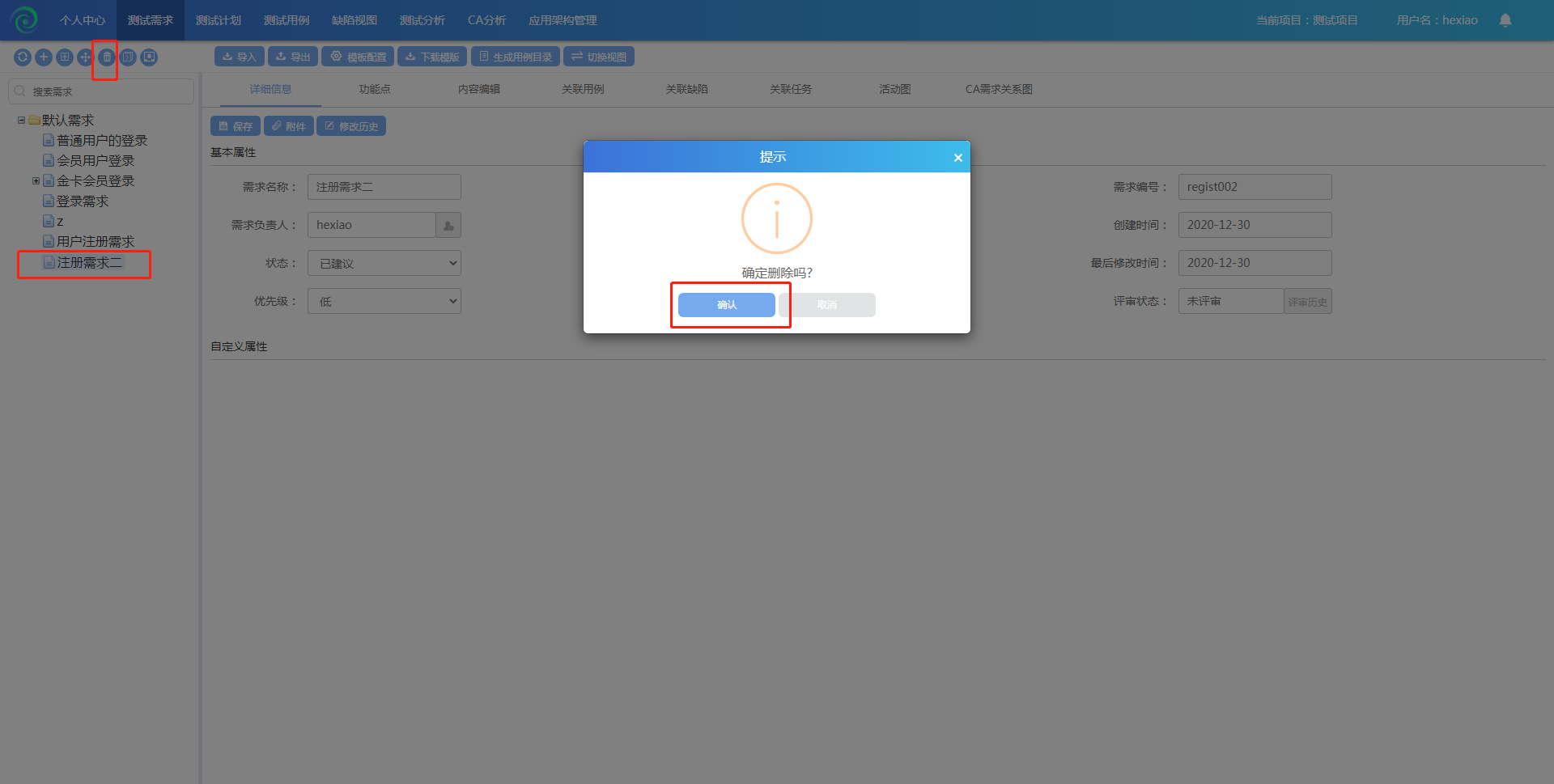Click the user picker icon beside hexiao
Screen dimensions: 1554x784
point(448,225)
